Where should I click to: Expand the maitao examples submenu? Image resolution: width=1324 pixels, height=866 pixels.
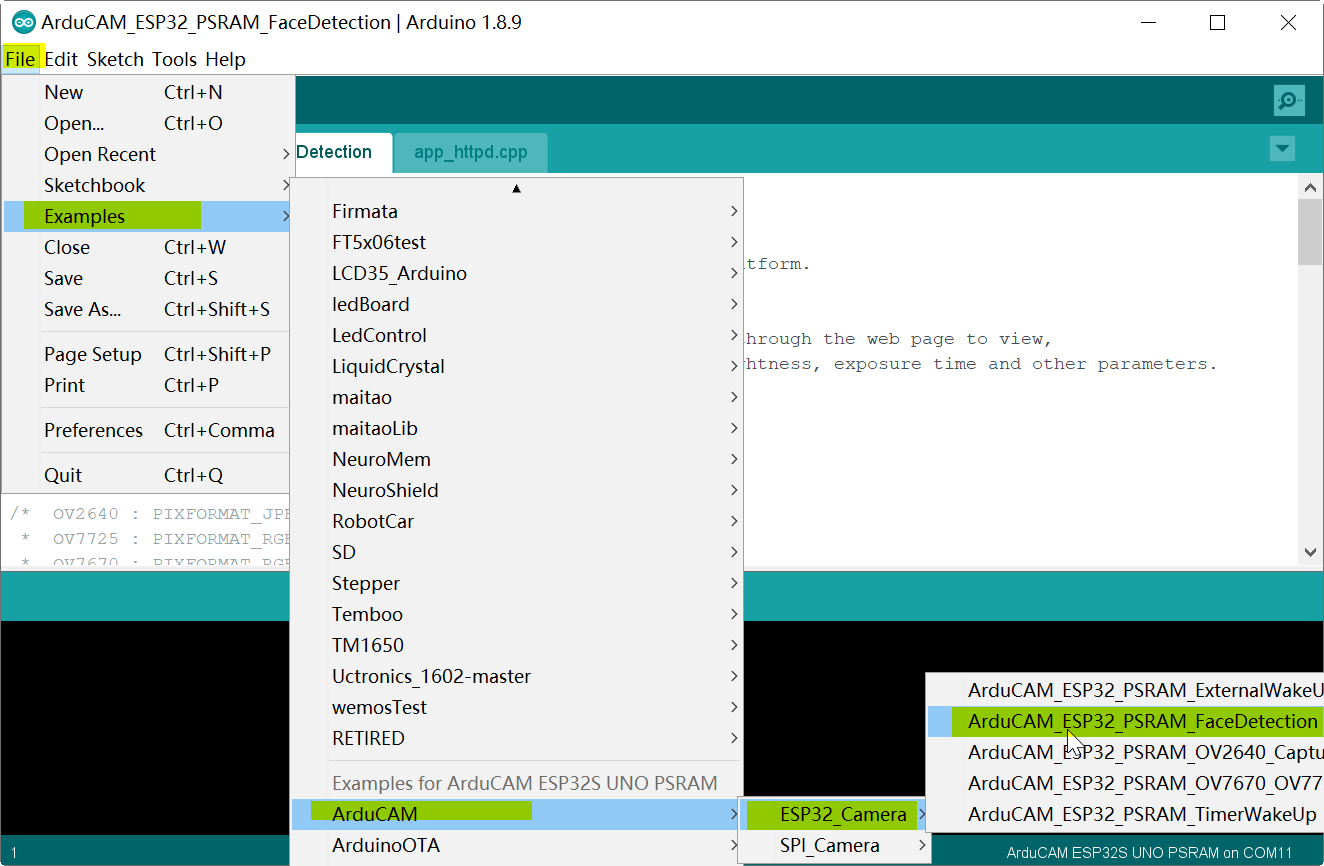(x=517, y=397)
